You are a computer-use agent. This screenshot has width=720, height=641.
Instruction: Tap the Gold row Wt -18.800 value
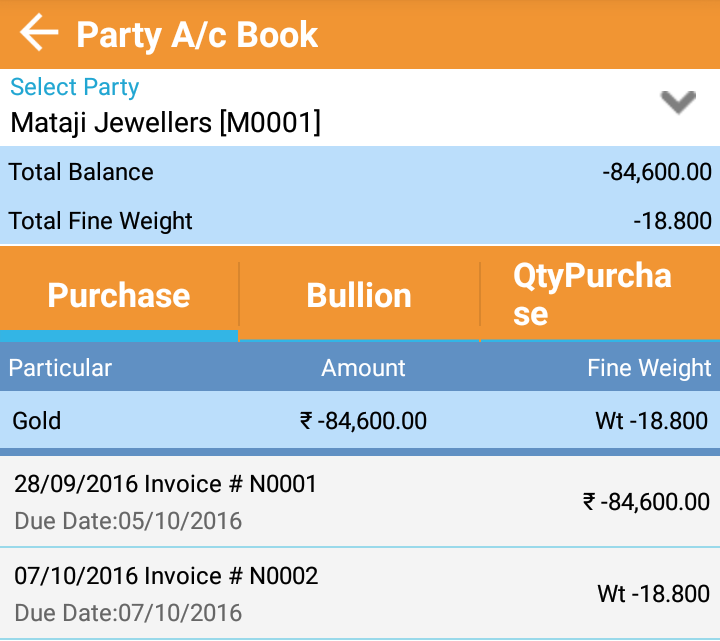[651, 421]
